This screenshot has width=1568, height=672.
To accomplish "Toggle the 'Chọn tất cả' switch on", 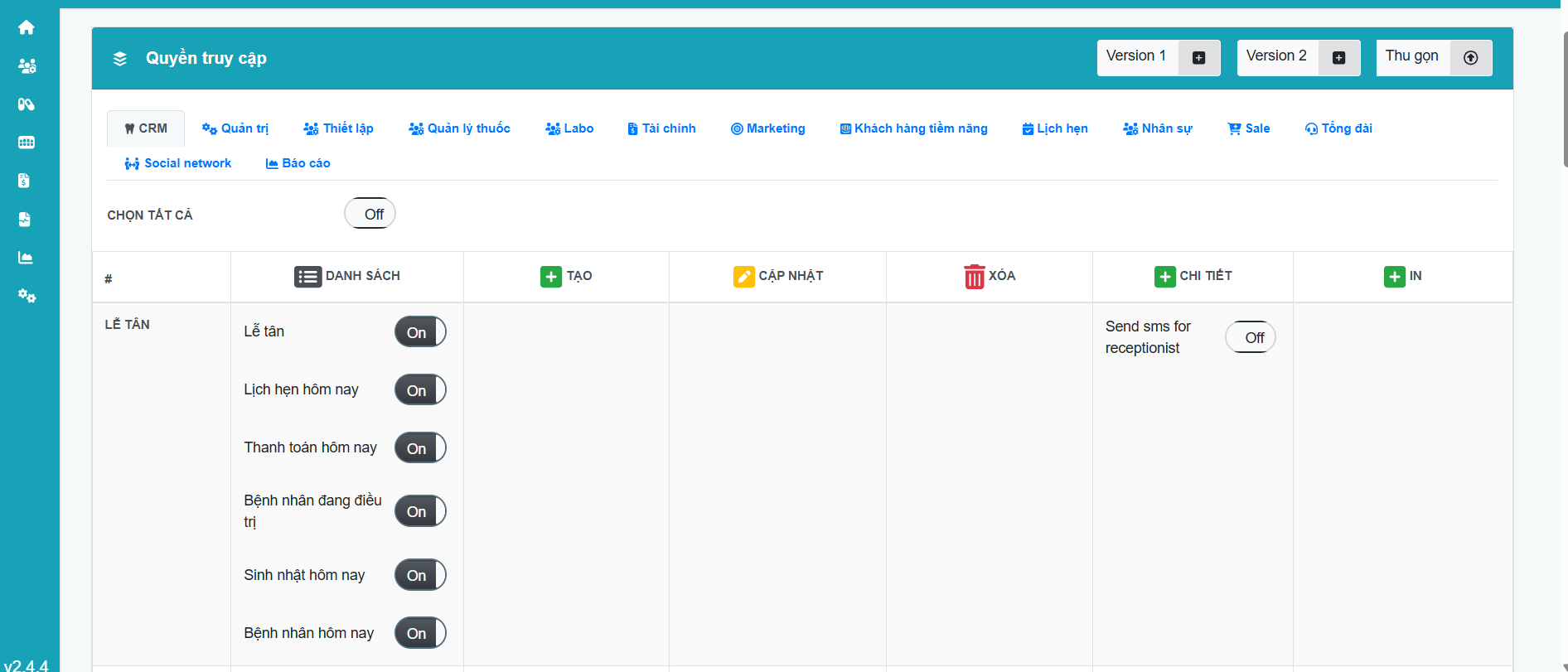I will point(370,214).
